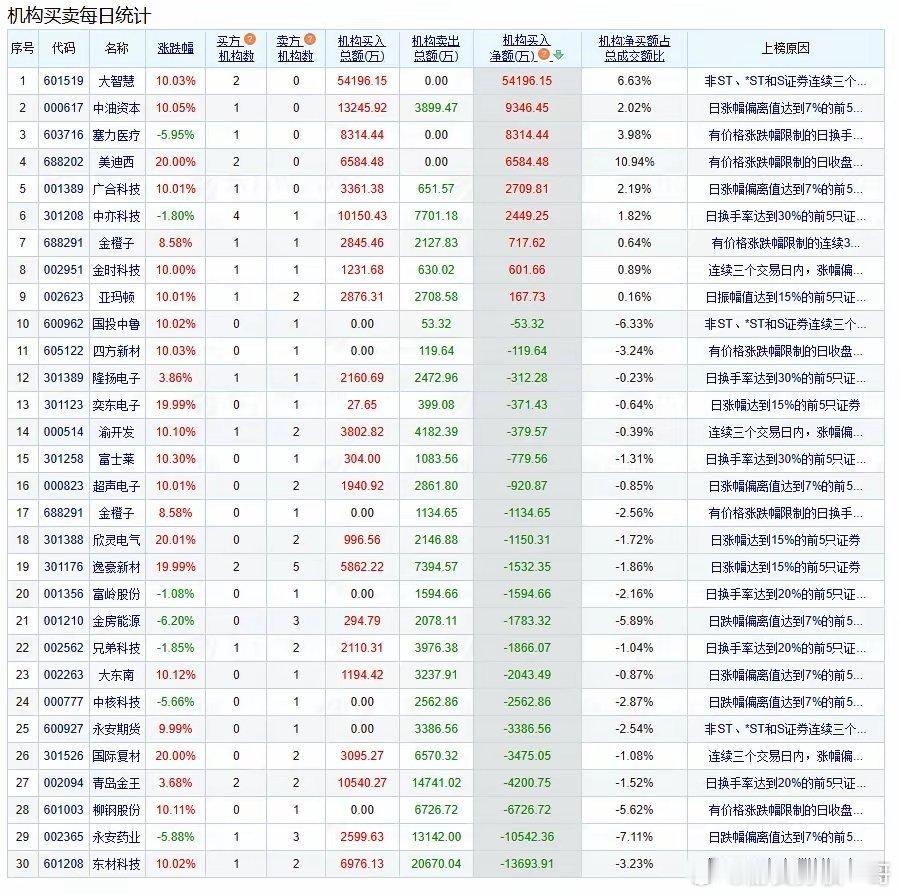Click the 序号 column header
Viewport: 900px width, 894px height.
[x=22, y=48]
